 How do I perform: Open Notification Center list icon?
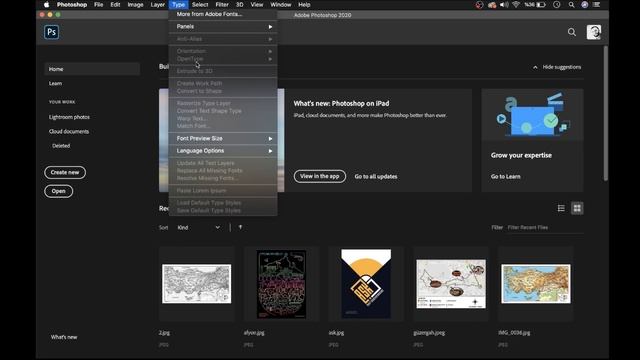tap(596, 5)
